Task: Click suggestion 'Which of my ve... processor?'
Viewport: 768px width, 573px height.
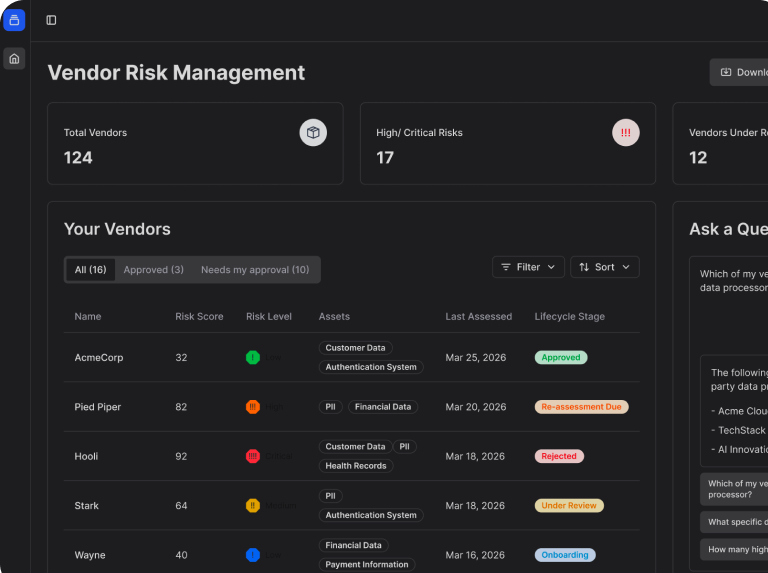Action: pos(734,489)
